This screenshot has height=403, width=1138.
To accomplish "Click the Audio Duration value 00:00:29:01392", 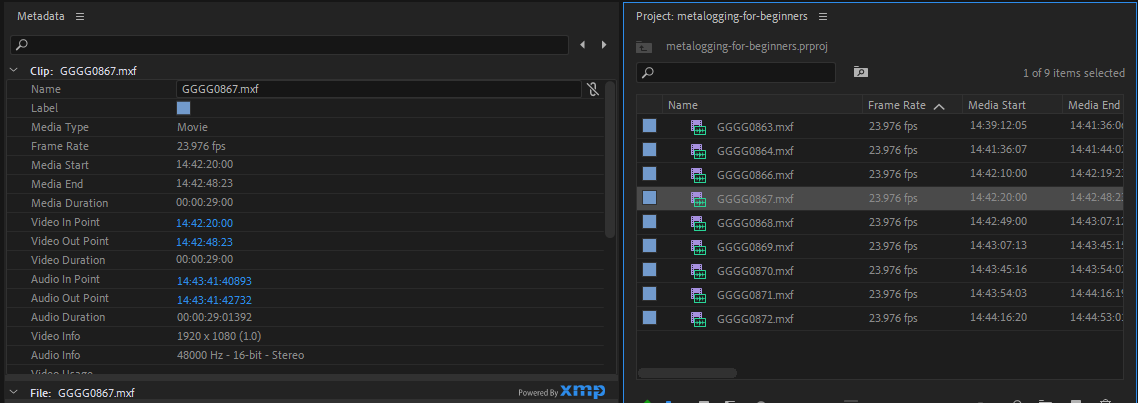I will pyautogui.click(x=214, y=317).
